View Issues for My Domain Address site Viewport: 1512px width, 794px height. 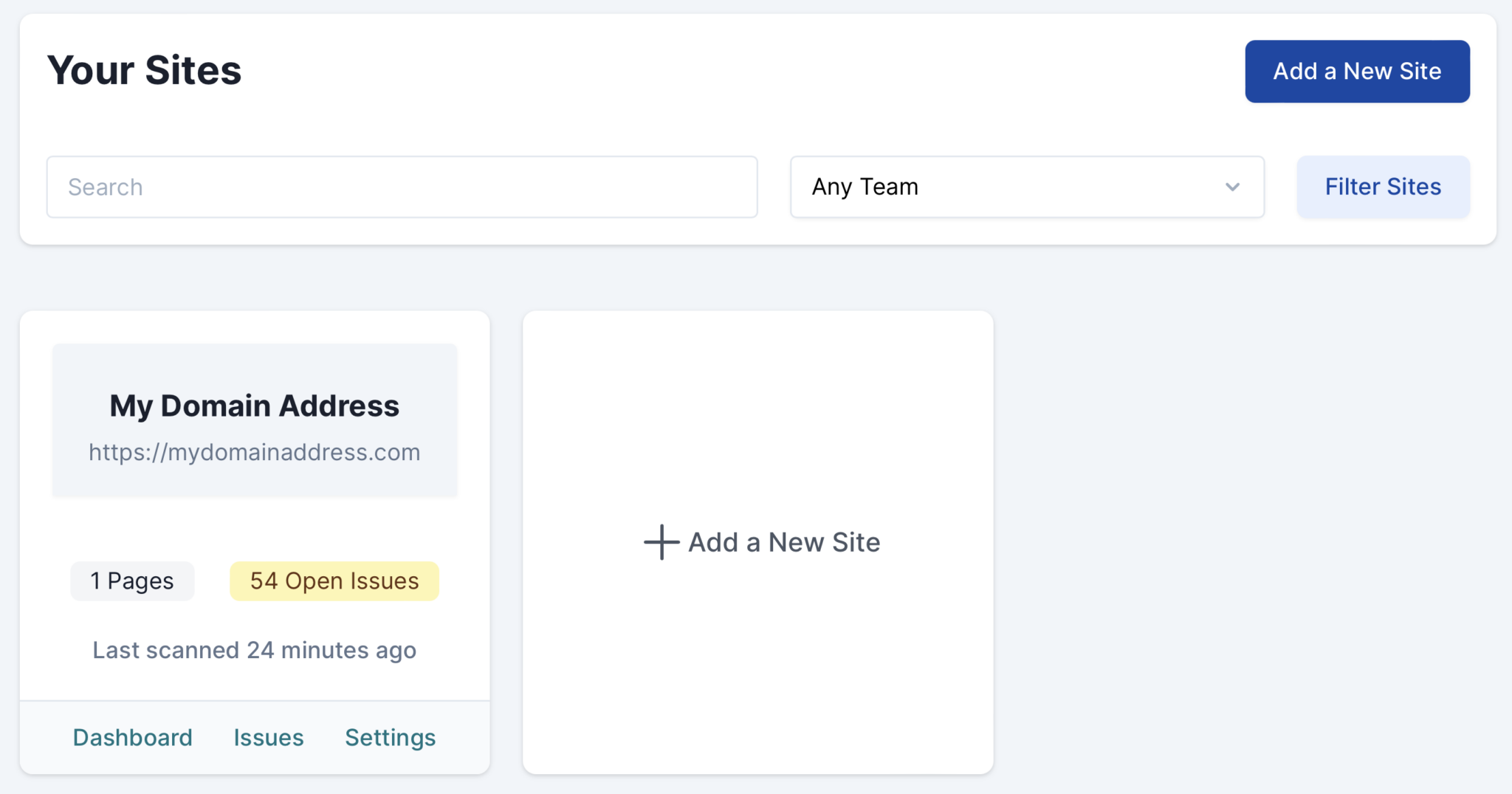(268, 736)
